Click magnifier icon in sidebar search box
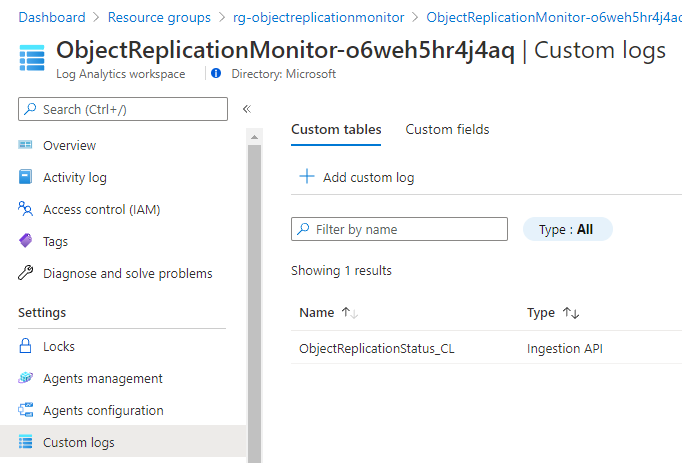 30,109
